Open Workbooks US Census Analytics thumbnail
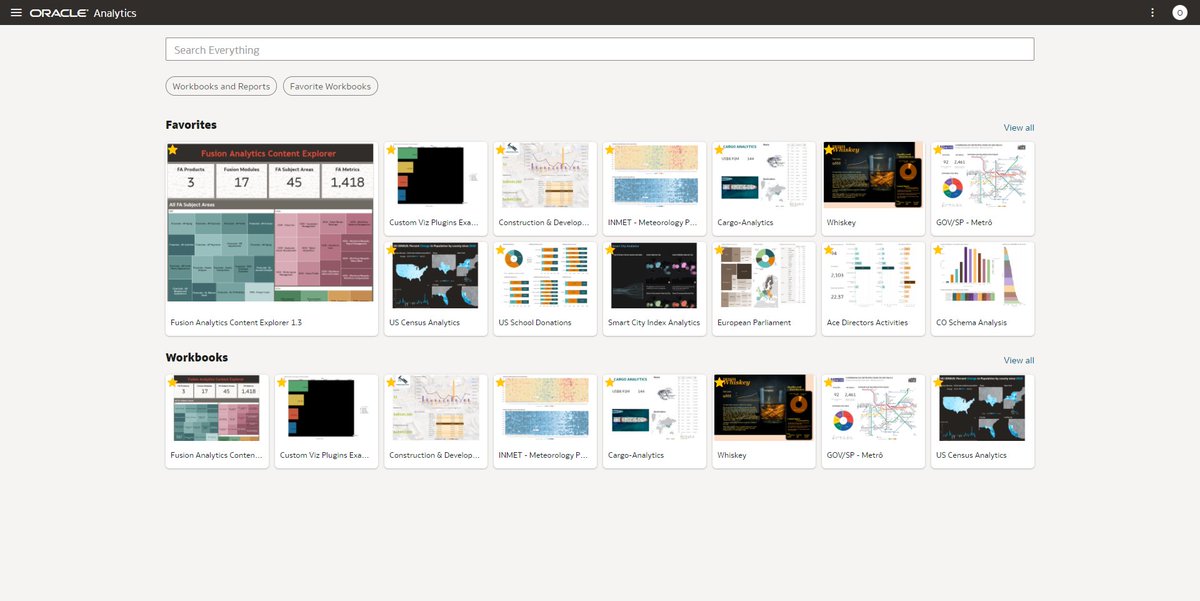Screen dimensions: 1200x601 (983, 407)
